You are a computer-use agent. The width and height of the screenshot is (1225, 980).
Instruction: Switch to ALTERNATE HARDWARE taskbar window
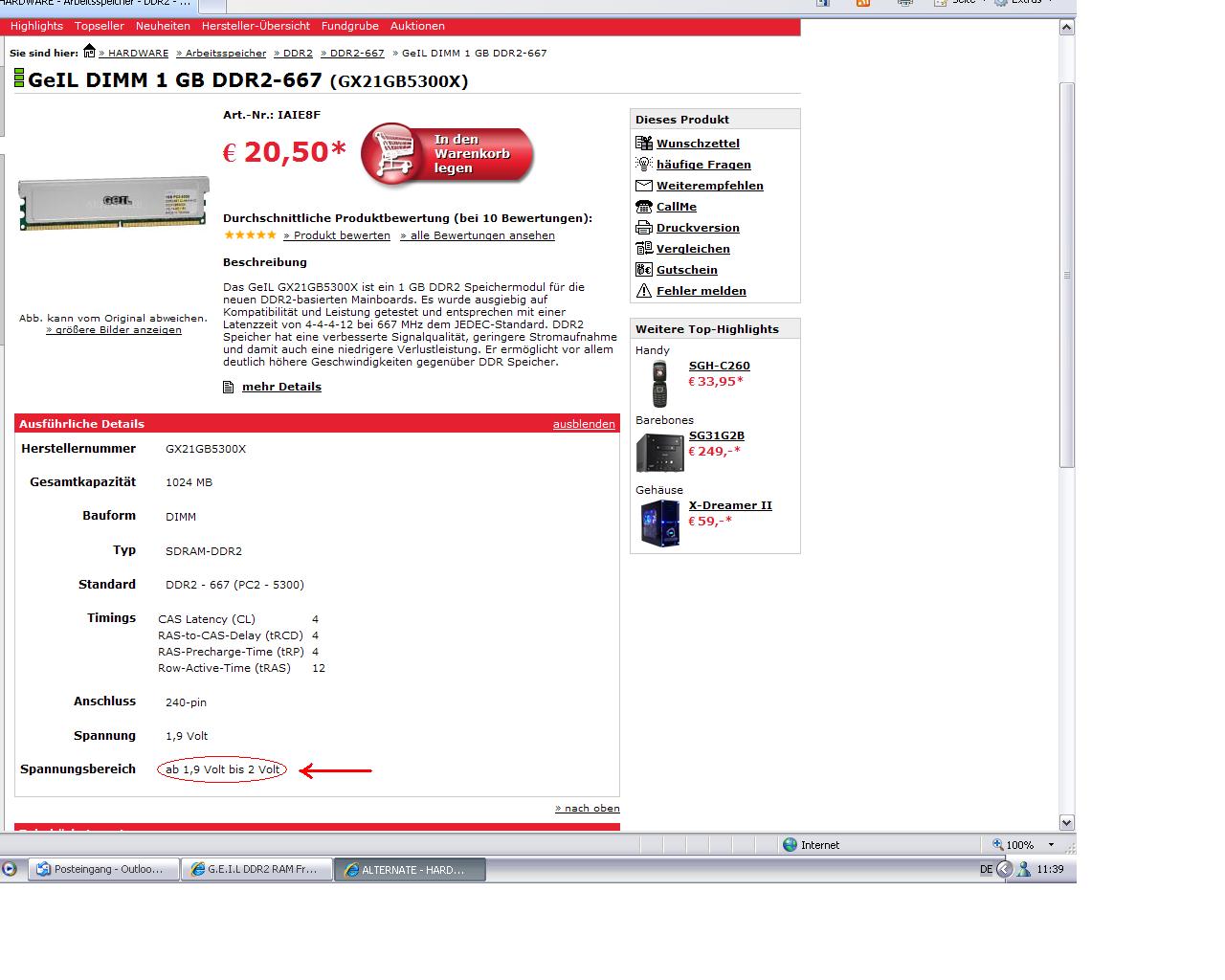pos(410,870)
